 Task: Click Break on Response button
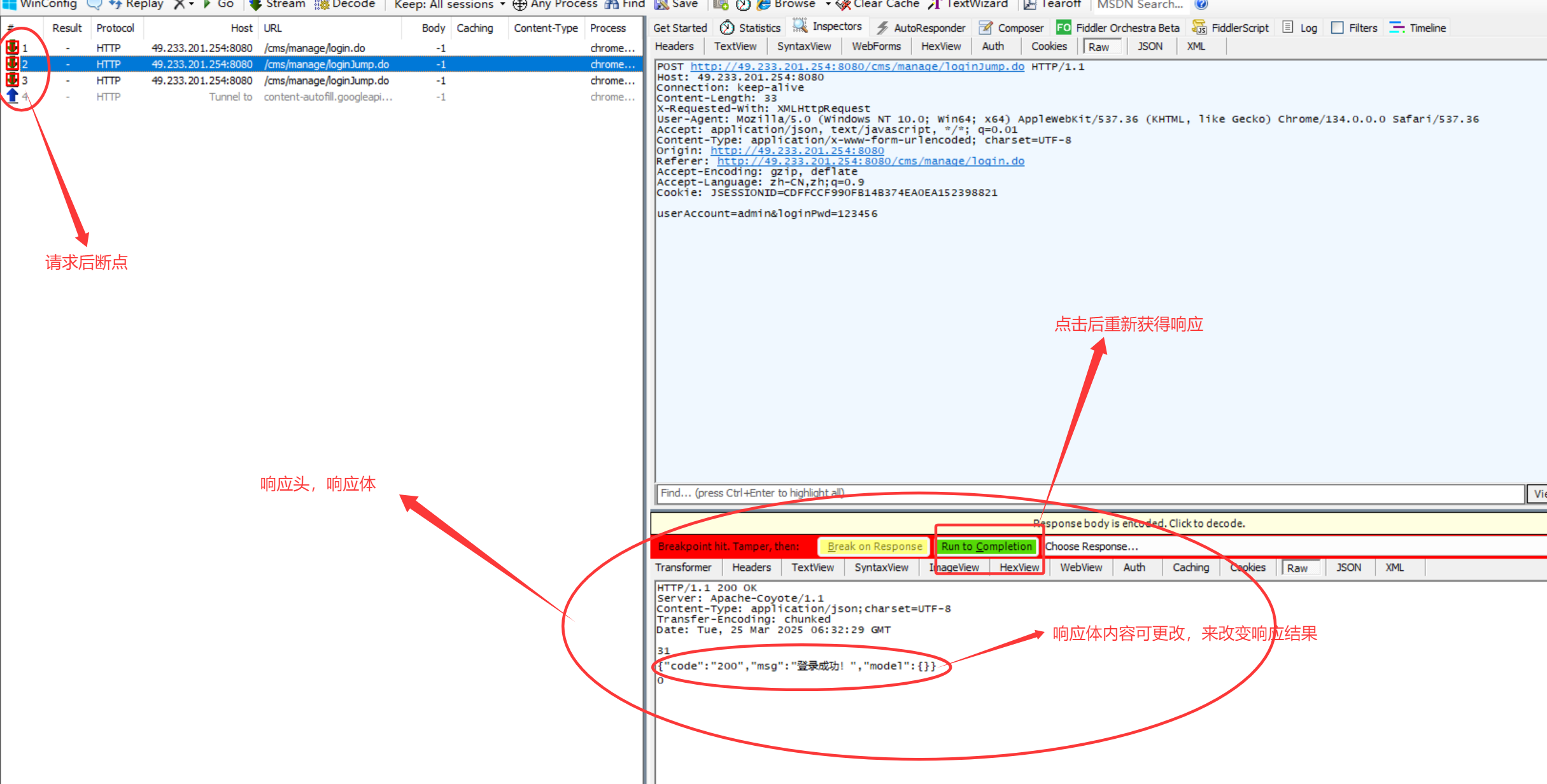(875, 547)
